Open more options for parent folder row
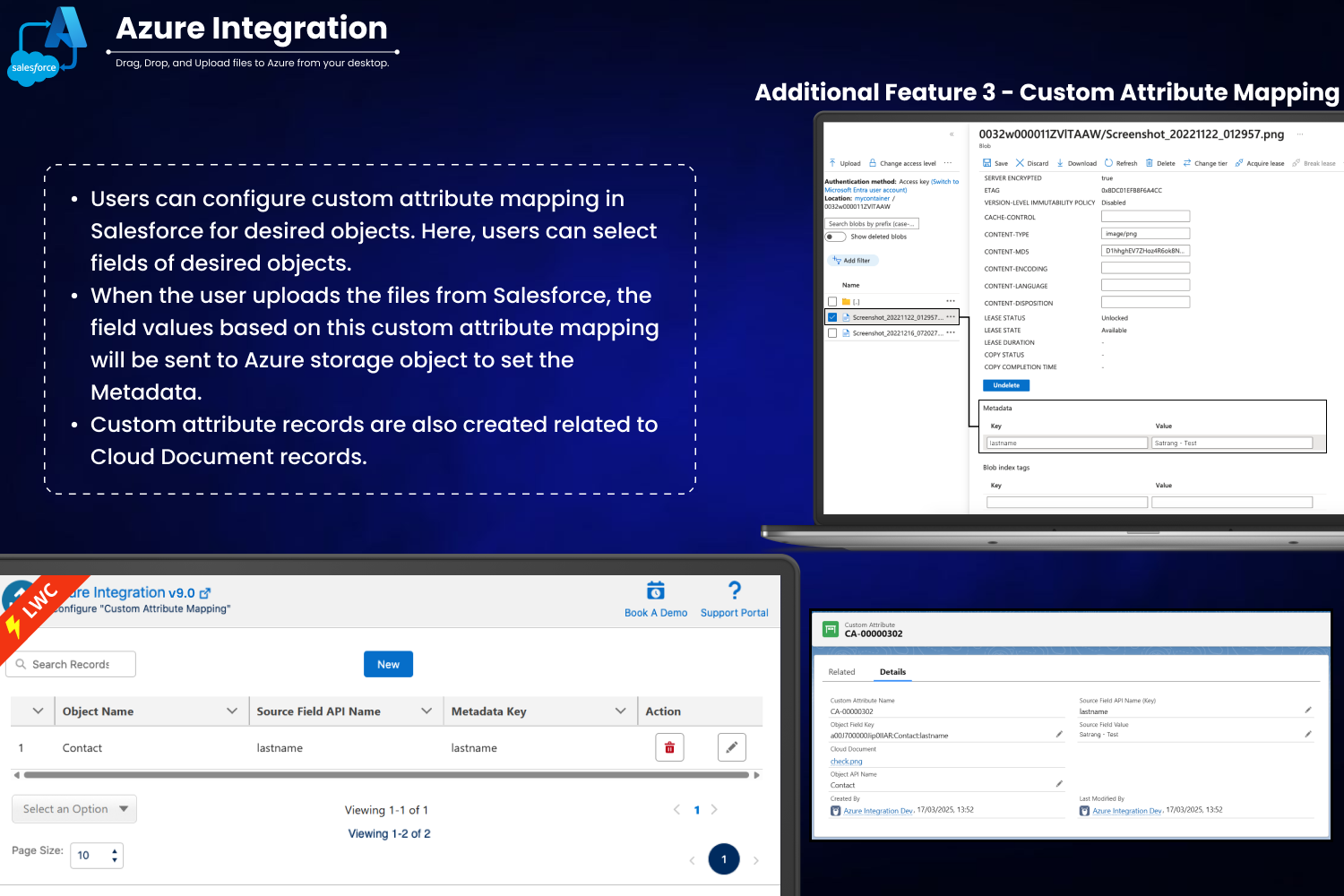Image resolution: width=1344 pixels, height=896 pixels. [951, 301]
